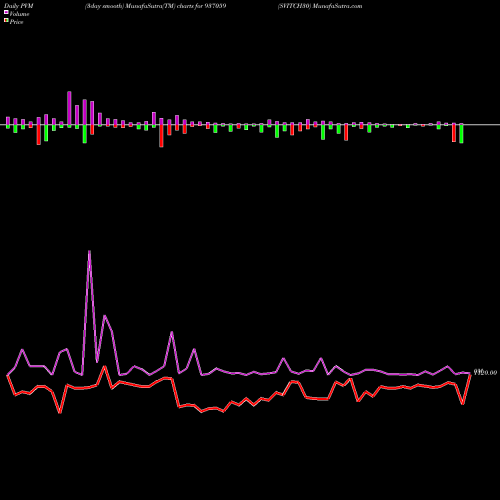Click the MunafaSutra charts heading text

[155, 6]
